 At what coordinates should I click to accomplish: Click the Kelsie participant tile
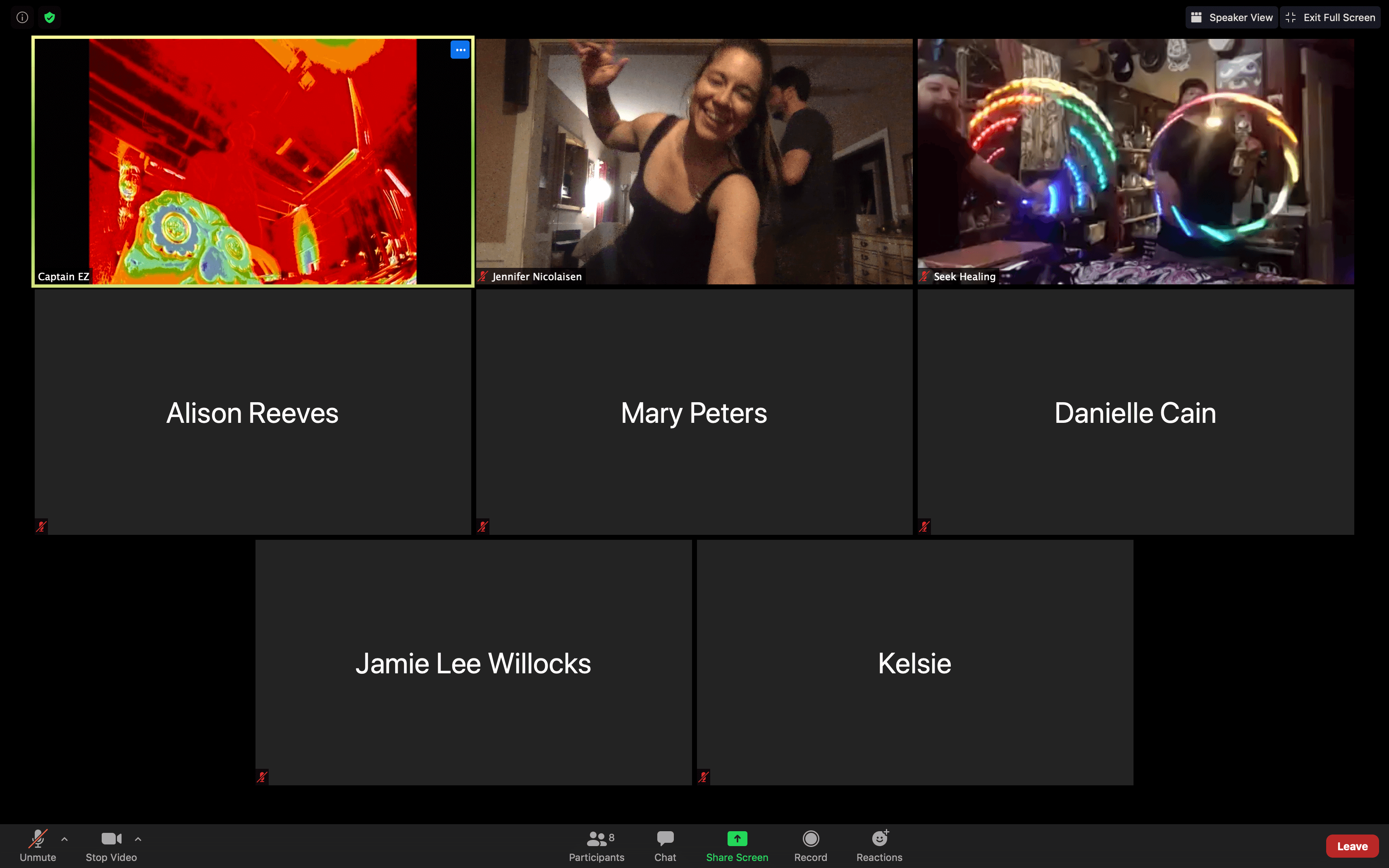914,662
